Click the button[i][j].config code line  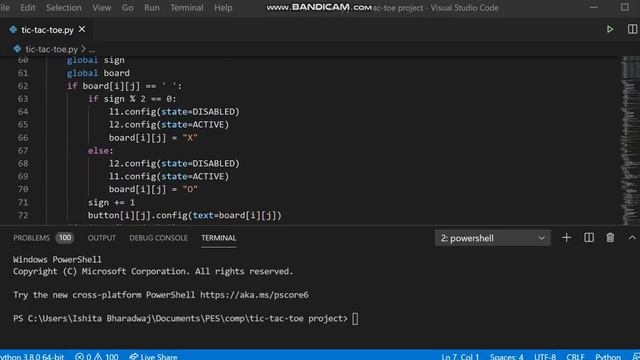click(x=185, y=215)
